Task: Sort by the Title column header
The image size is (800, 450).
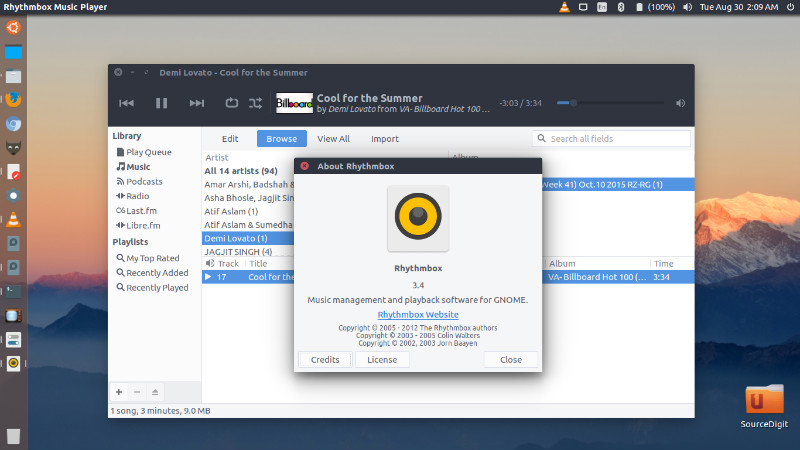Action: coord(258,264)
